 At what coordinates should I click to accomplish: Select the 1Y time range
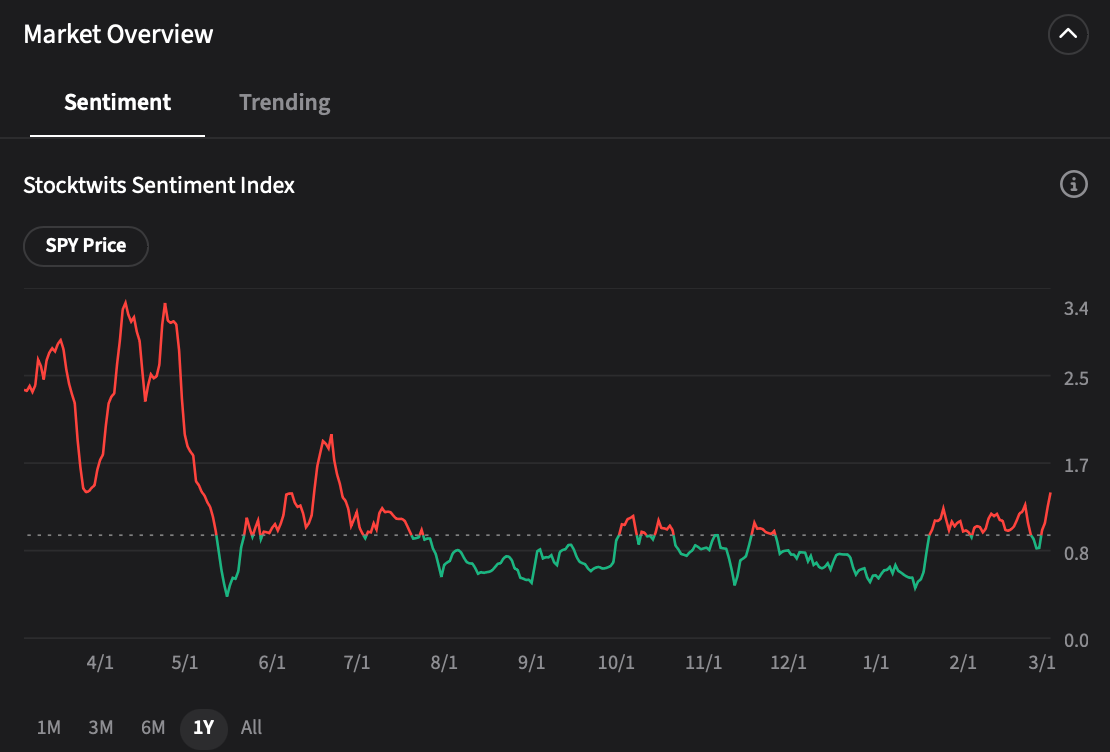[204, 728]
